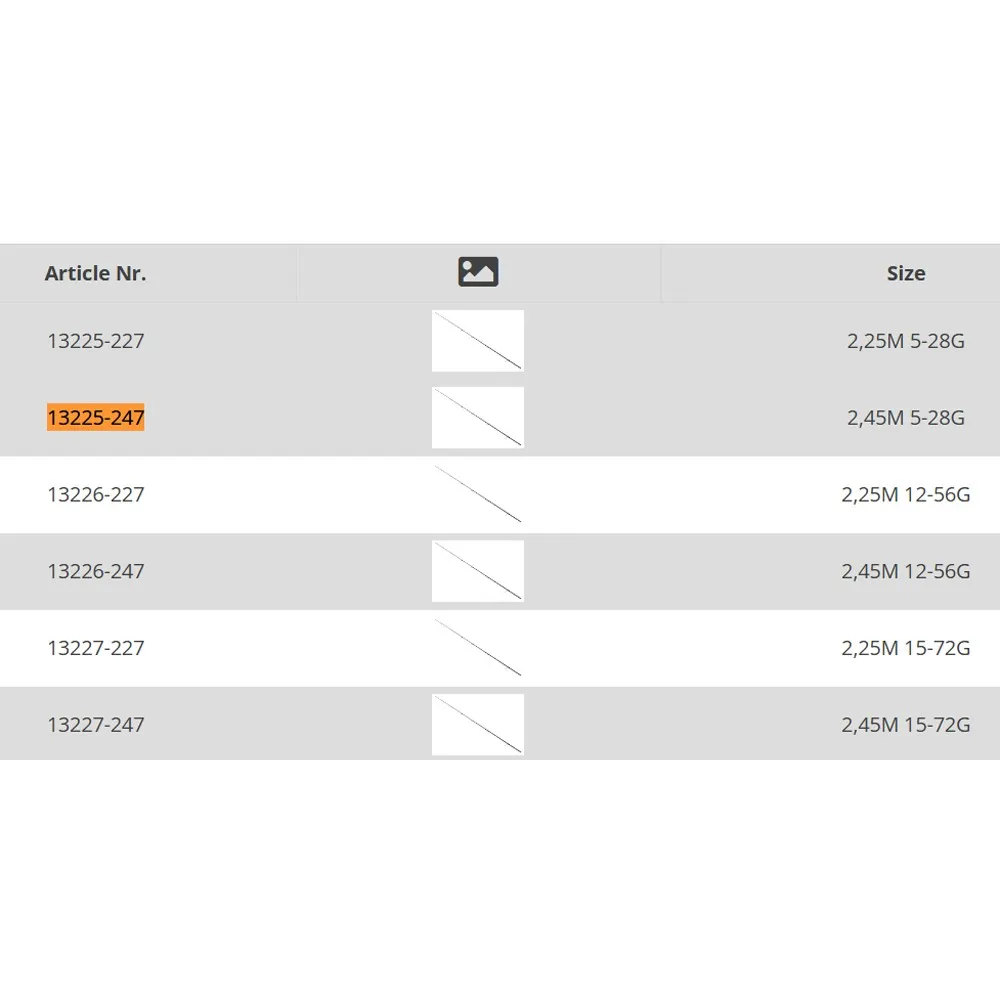This screenshot has width=1000, height=1000.
Task: Open thumbnail for article 13225-227
Action: (477, 341)
